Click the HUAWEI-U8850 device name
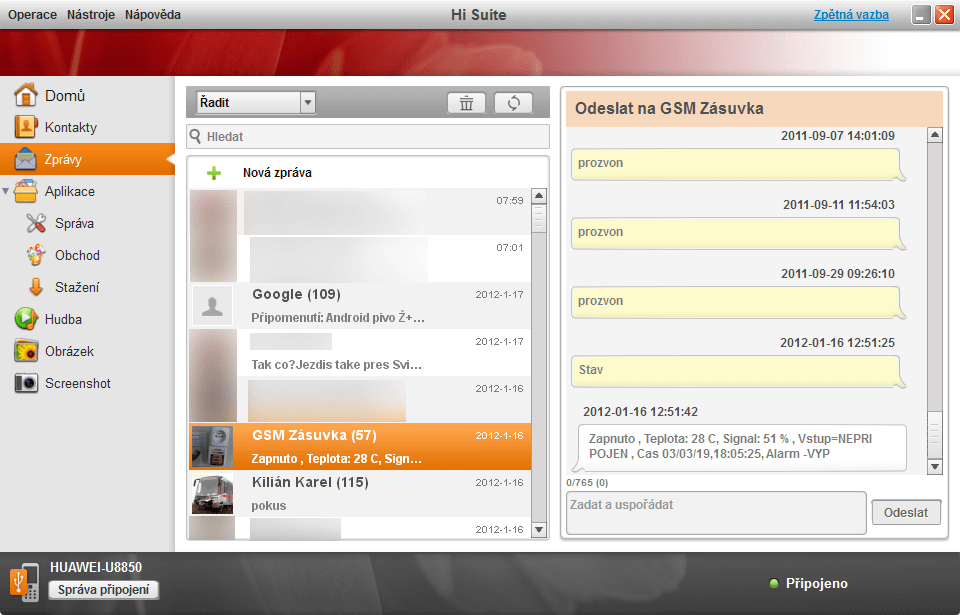This screenshot has height=615, width=960. [96, 567]
